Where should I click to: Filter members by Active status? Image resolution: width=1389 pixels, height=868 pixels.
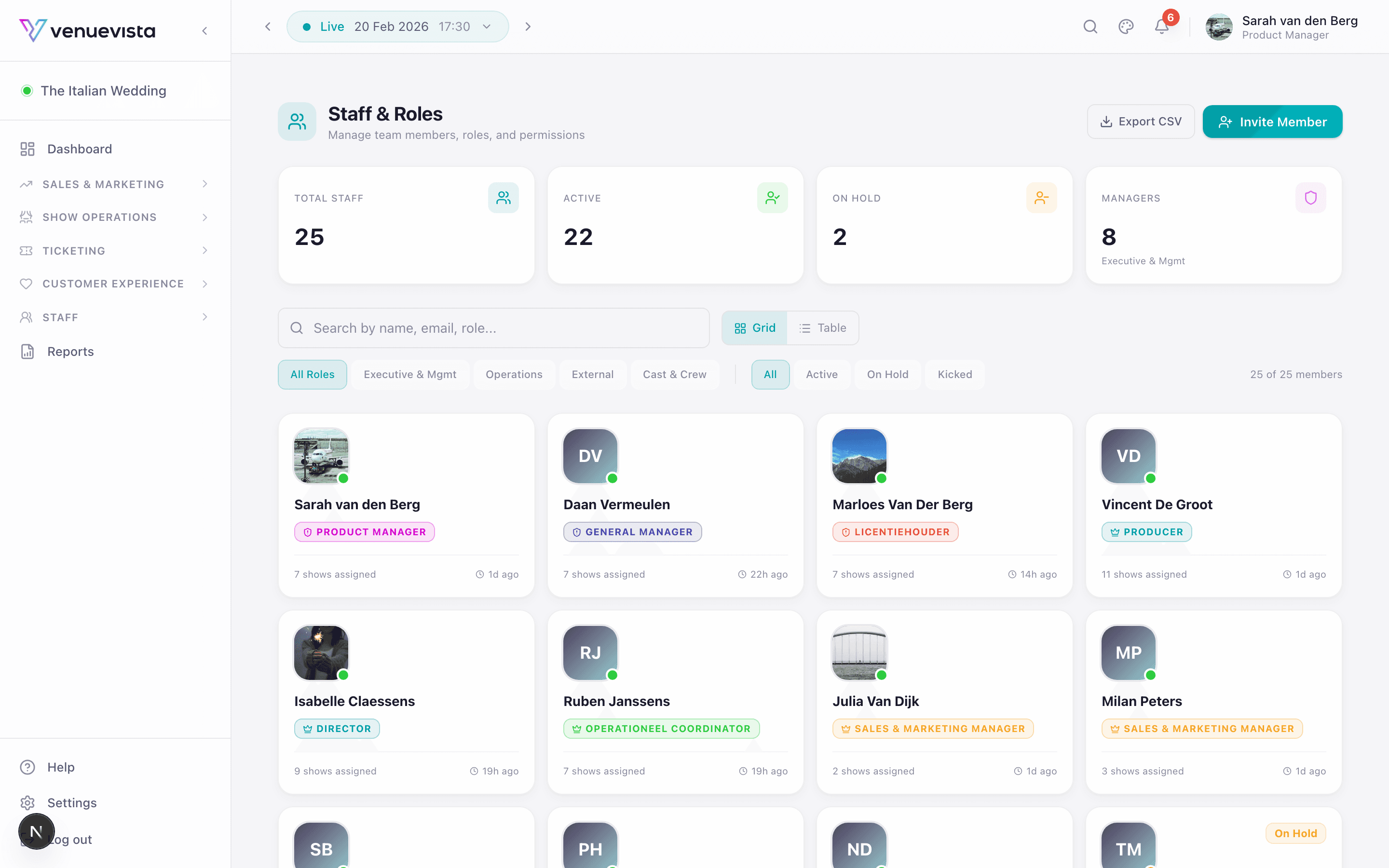tap(822, 374)
